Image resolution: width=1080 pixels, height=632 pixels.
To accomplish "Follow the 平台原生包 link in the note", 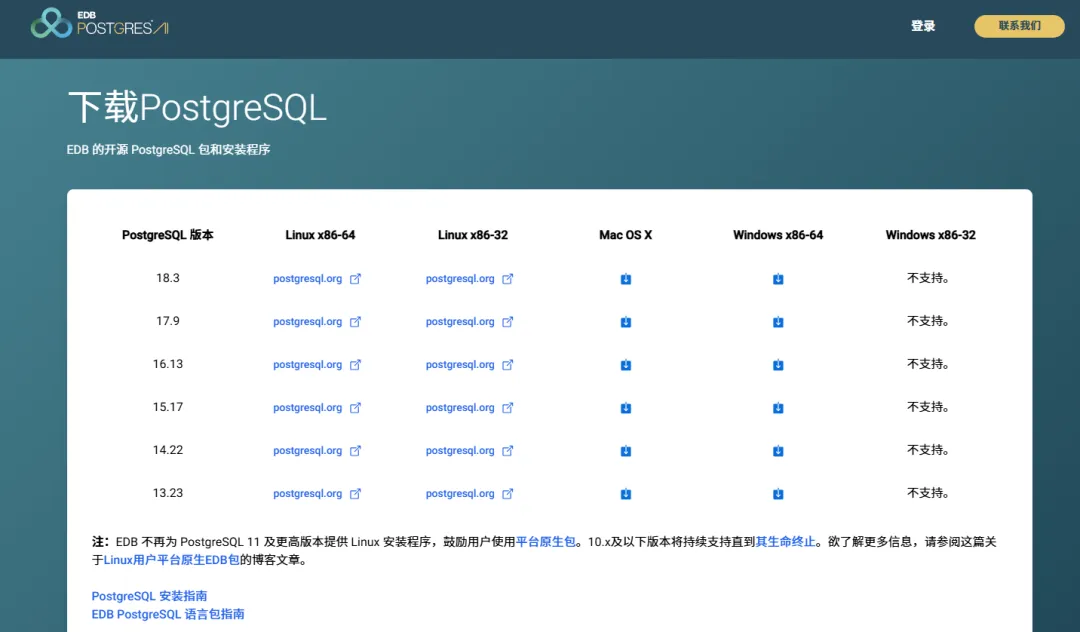I will [546, 542].
